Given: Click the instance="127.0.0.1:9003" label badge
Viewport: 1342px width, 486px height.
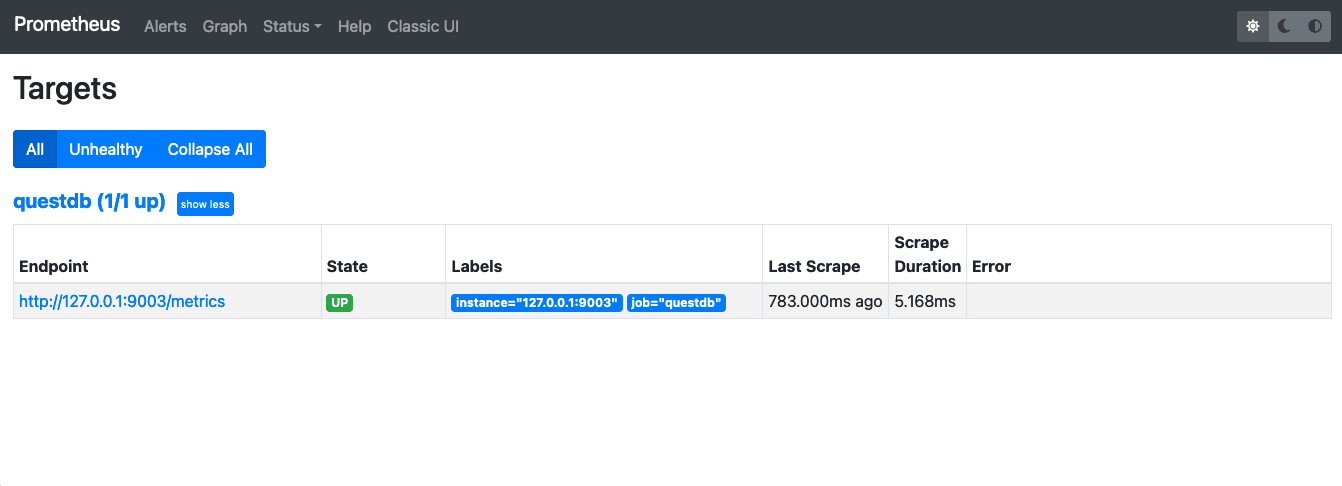Looking at the screenshot, I should [537, 302].
